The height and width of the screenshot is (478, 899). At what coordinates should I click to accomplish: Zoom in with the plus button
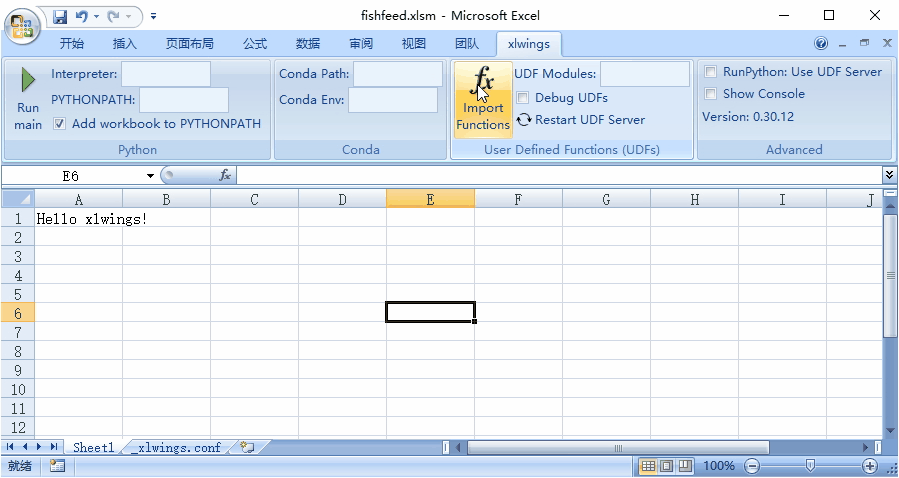(869, 466)
